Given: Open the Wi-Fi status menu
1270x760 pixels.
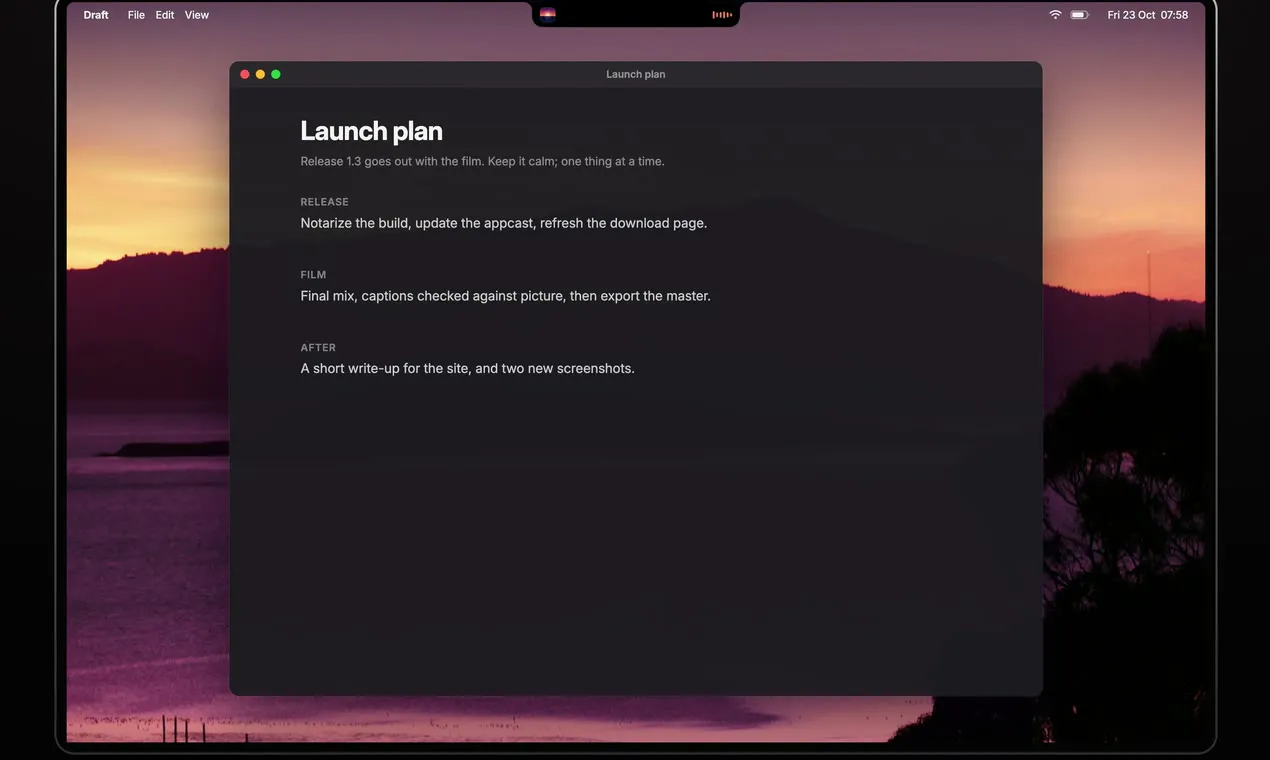Looking at the screenshot, I should [x=1055, y=15].
